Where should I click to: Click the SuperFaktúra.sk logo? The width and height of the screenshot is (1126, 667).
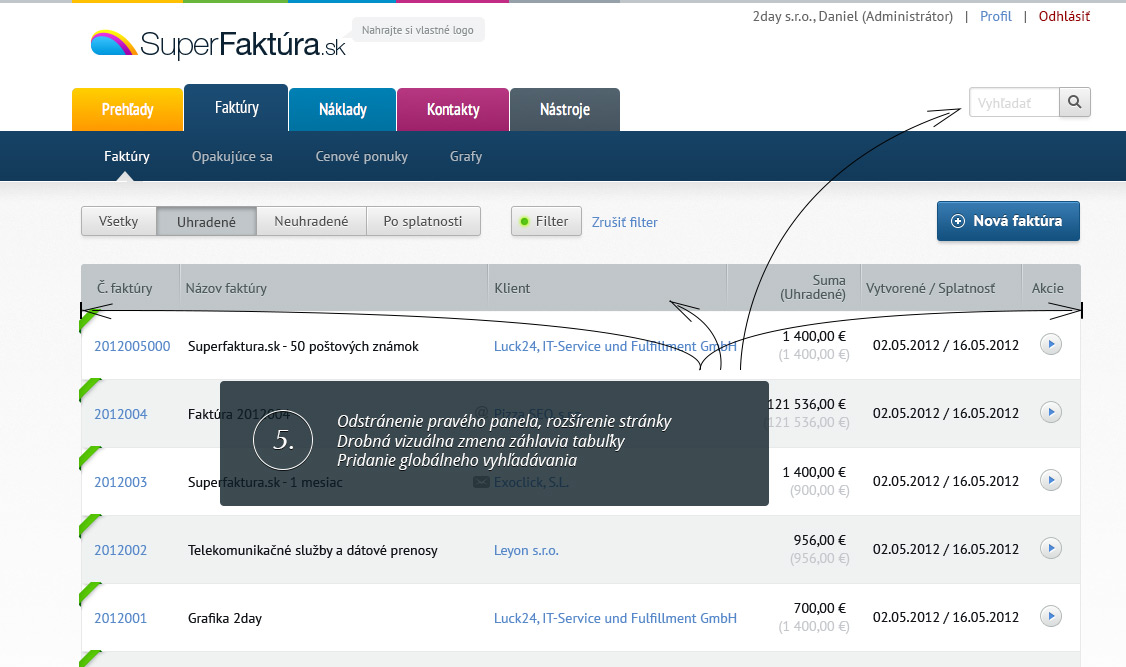(218, 44)
